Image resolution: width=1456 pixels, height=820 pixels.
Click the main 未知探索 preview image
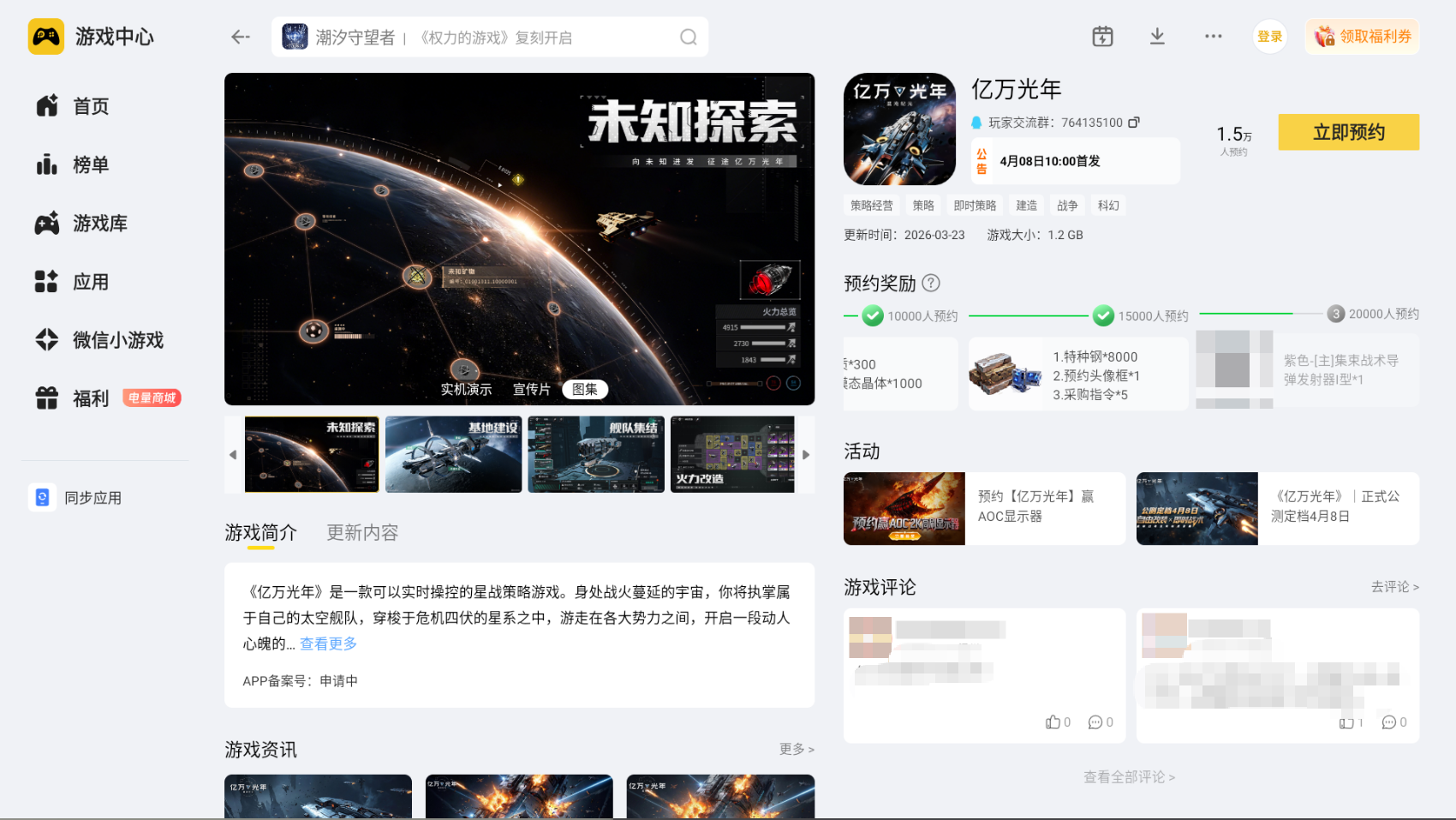(x=519, y=239)
